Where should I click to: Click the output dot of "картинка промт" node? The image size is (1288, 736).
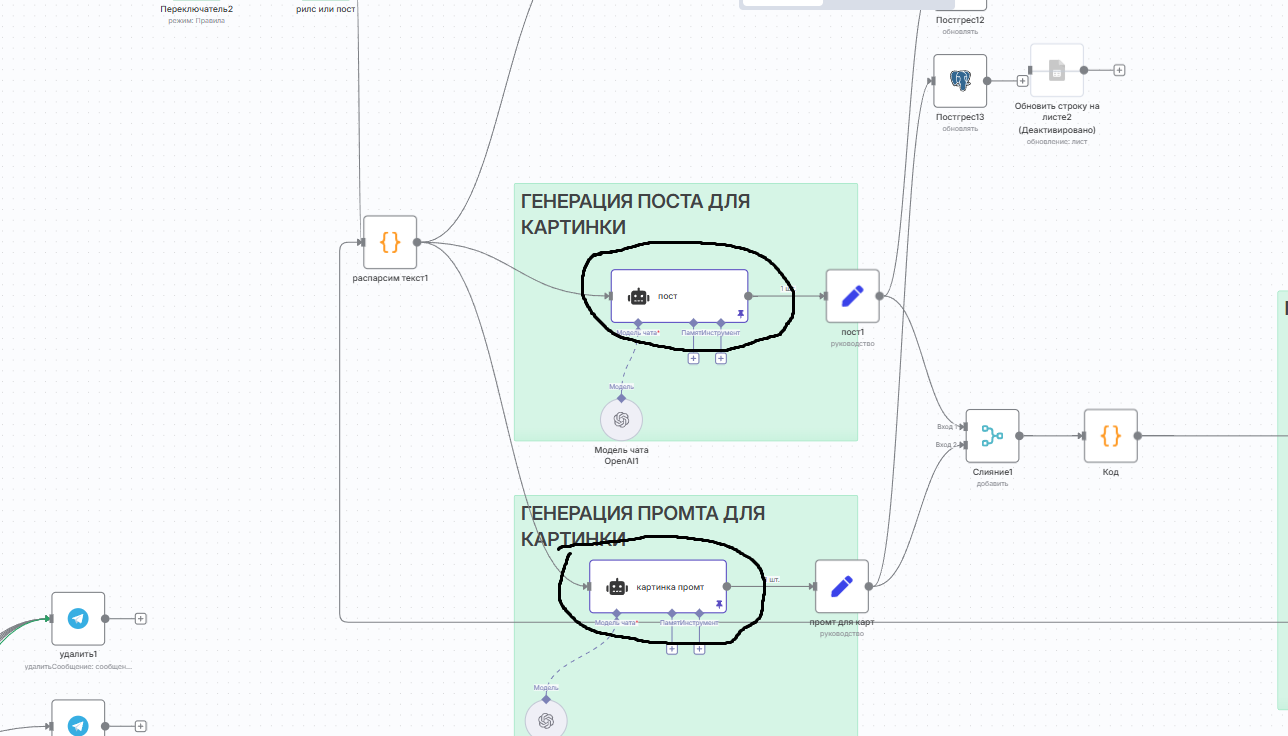(x=726, y=587)
